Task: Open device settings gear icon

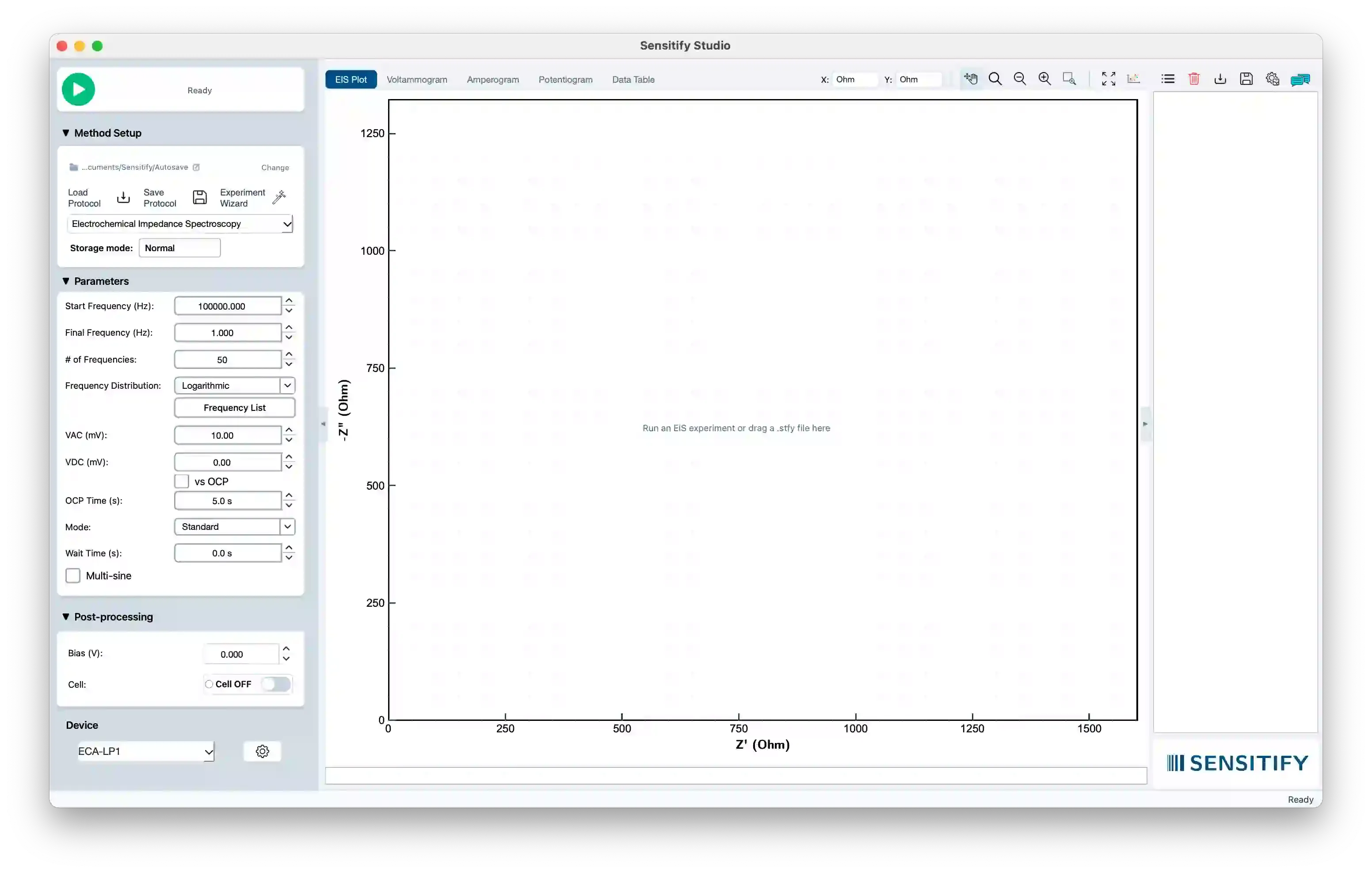Action: click(262, 751)
